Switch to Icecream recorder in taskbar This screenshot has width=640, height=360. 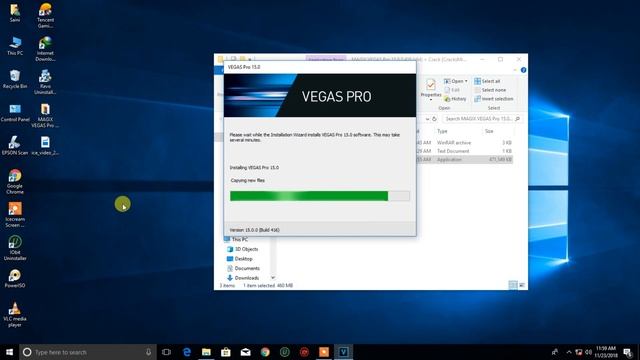[324, 352]
